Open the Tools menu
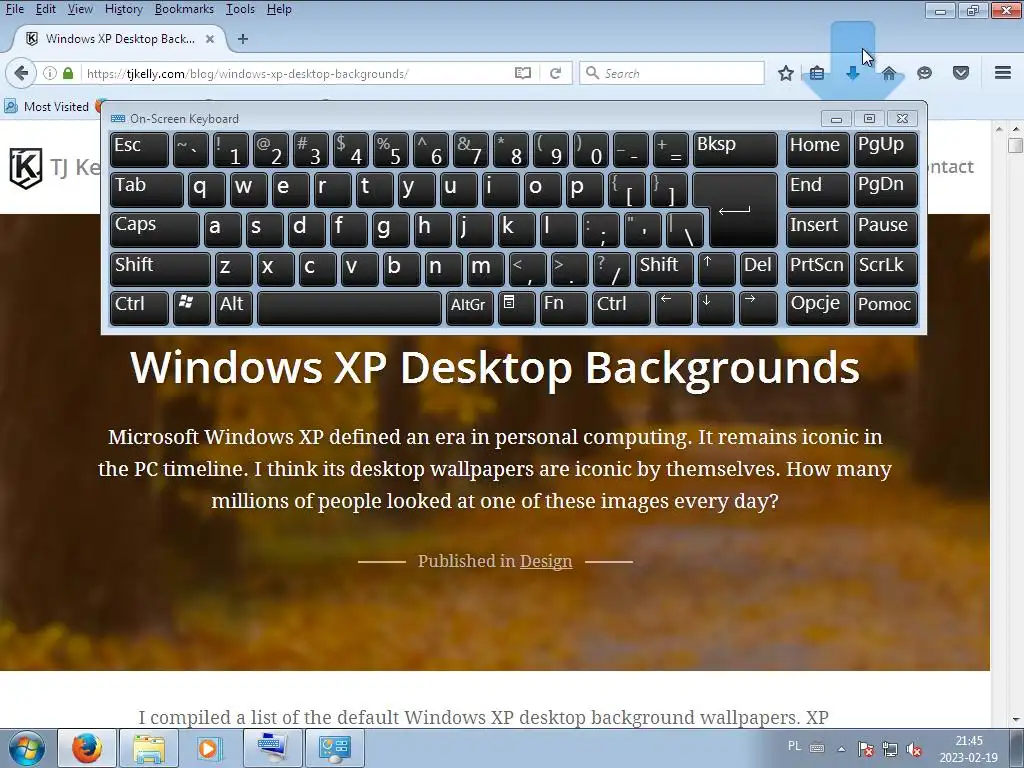This screenshot has height=768, width=1024. (240, 9)
